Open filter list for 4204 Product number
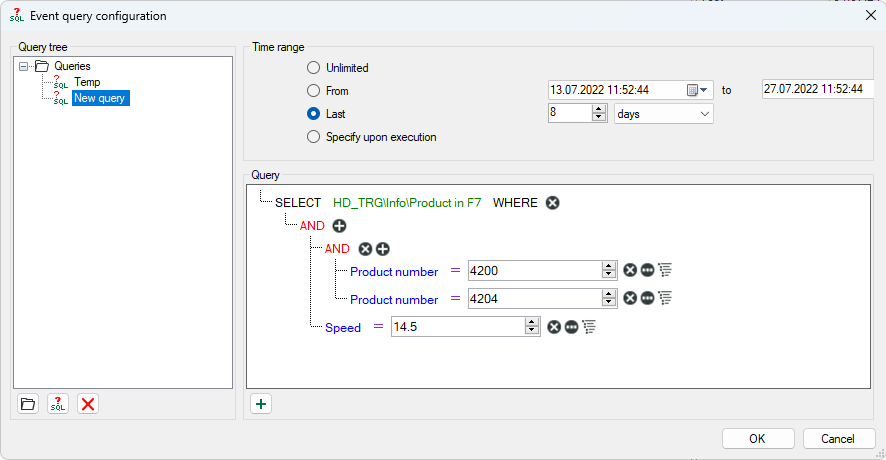Image resolution: width=886 pixels, height=460 pixels. coord(664,298)
